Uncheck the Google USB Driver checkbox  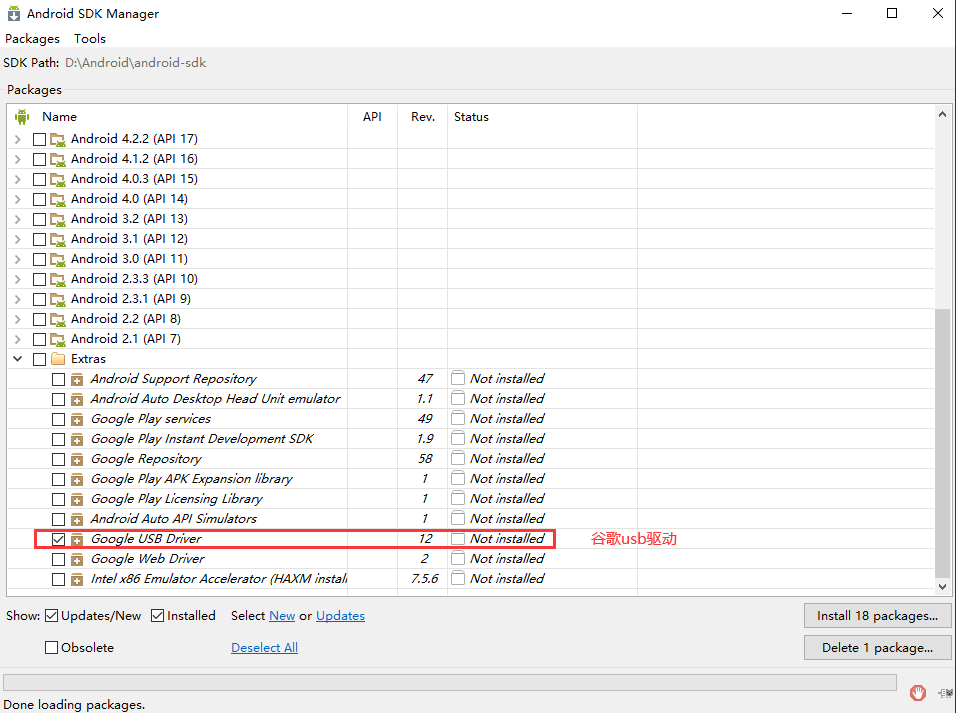tap(59, 539)
